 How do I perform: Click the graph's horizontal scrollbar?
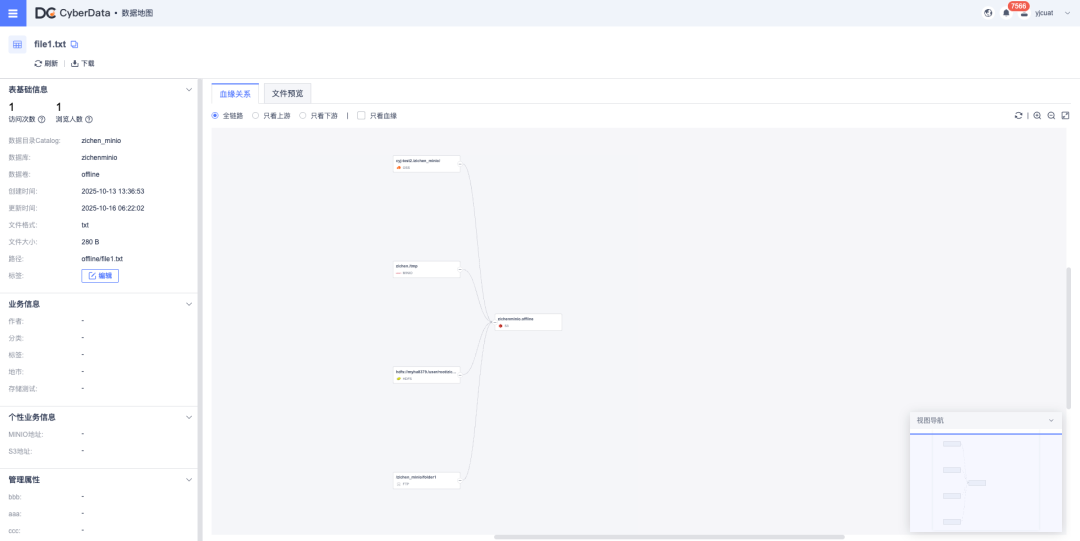[669, 537]
